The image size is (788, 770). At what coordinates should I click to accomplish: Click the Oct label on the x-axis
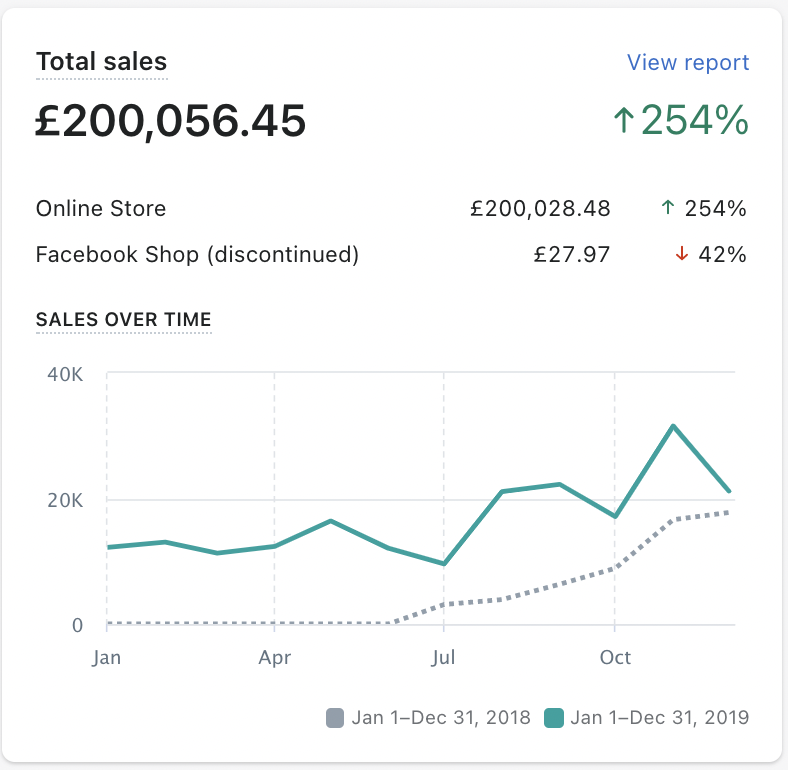615,657
